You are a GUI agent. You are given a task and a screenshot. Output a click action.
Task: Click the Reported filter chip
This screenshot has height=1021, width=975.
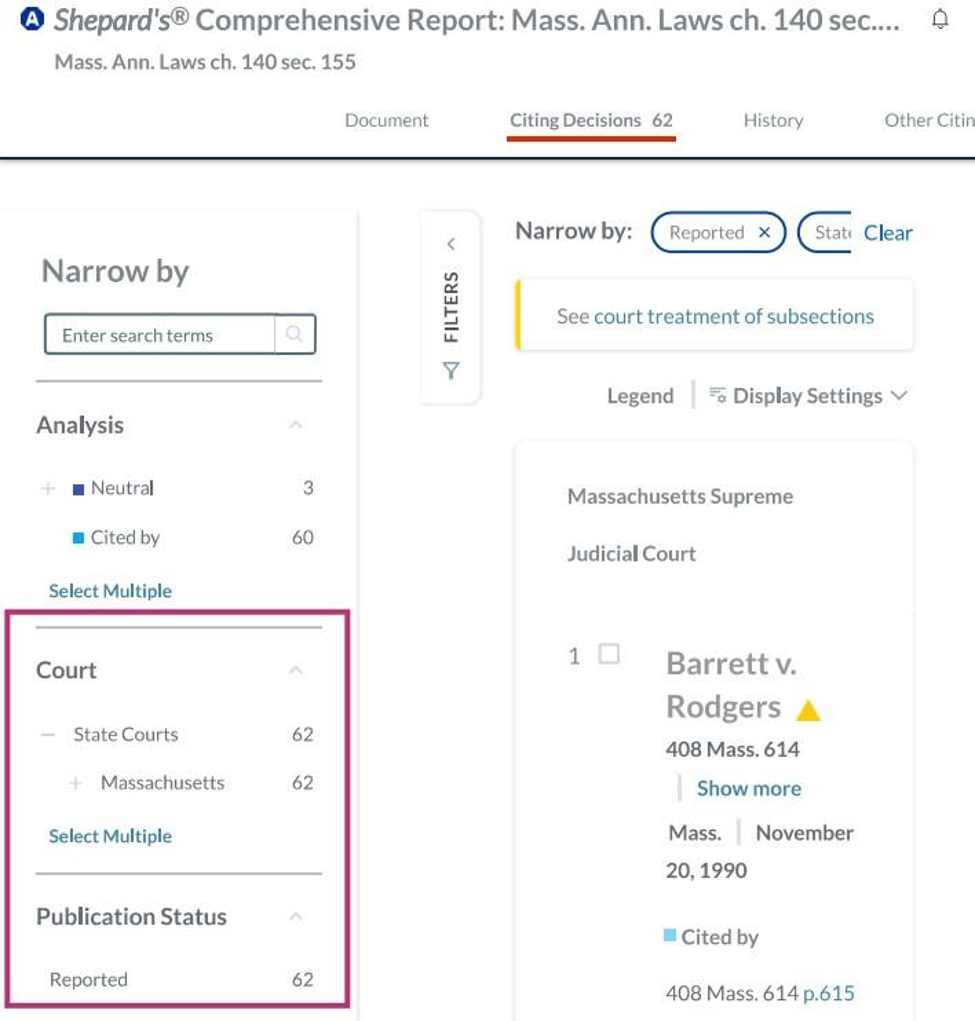coord(718,232)
